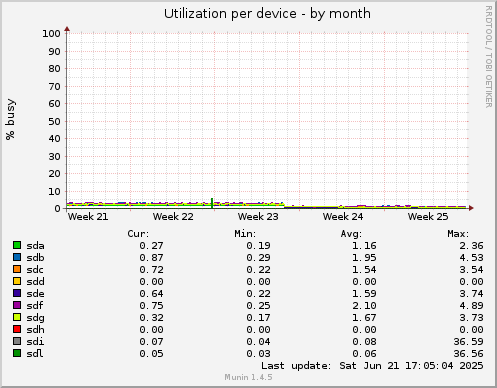Click the 'Week 21' axis label
The height and width of the screenshot is (388, 497).
point(88,217)
